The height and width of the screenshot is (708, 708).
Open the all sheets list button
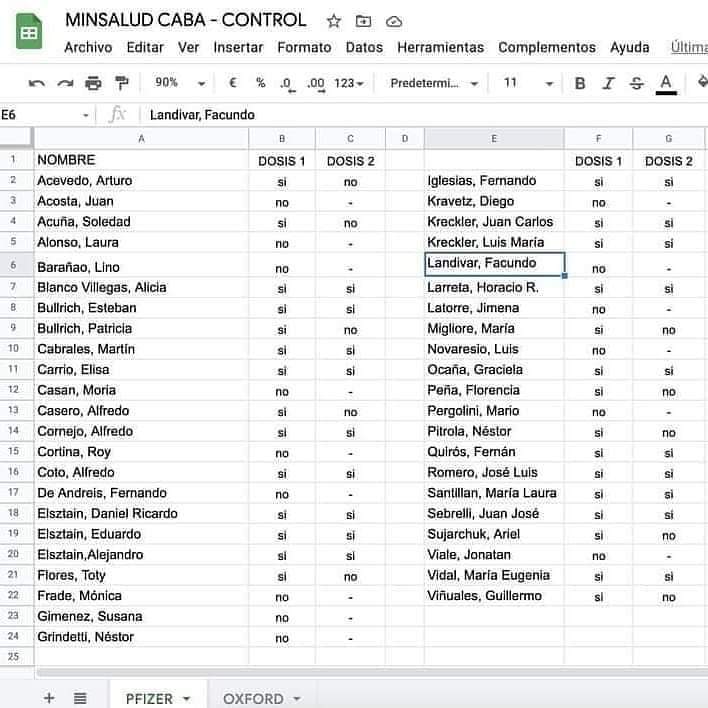[x=80, y=698]
